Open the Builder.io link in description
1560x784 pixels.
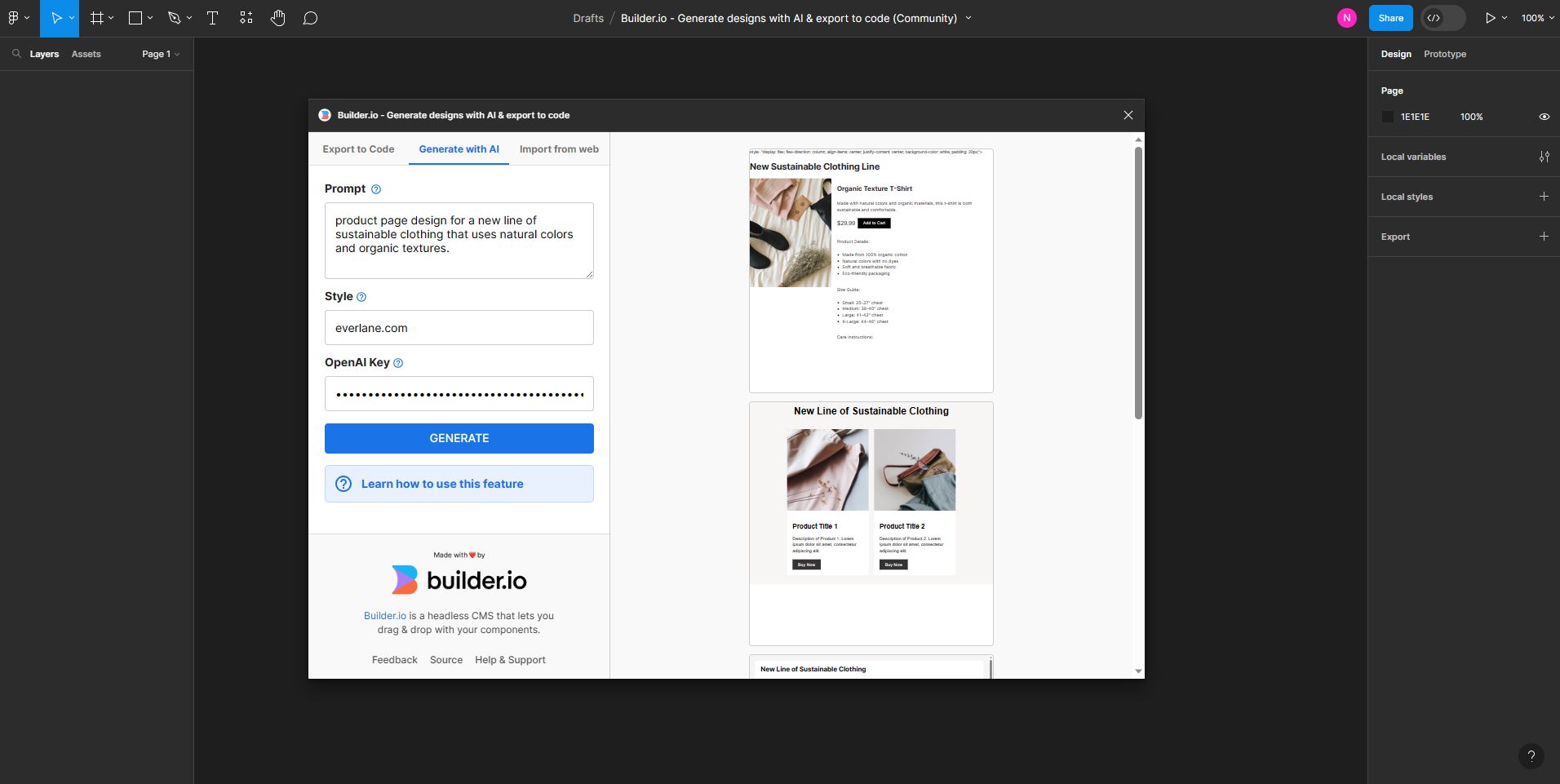(384, 616)
